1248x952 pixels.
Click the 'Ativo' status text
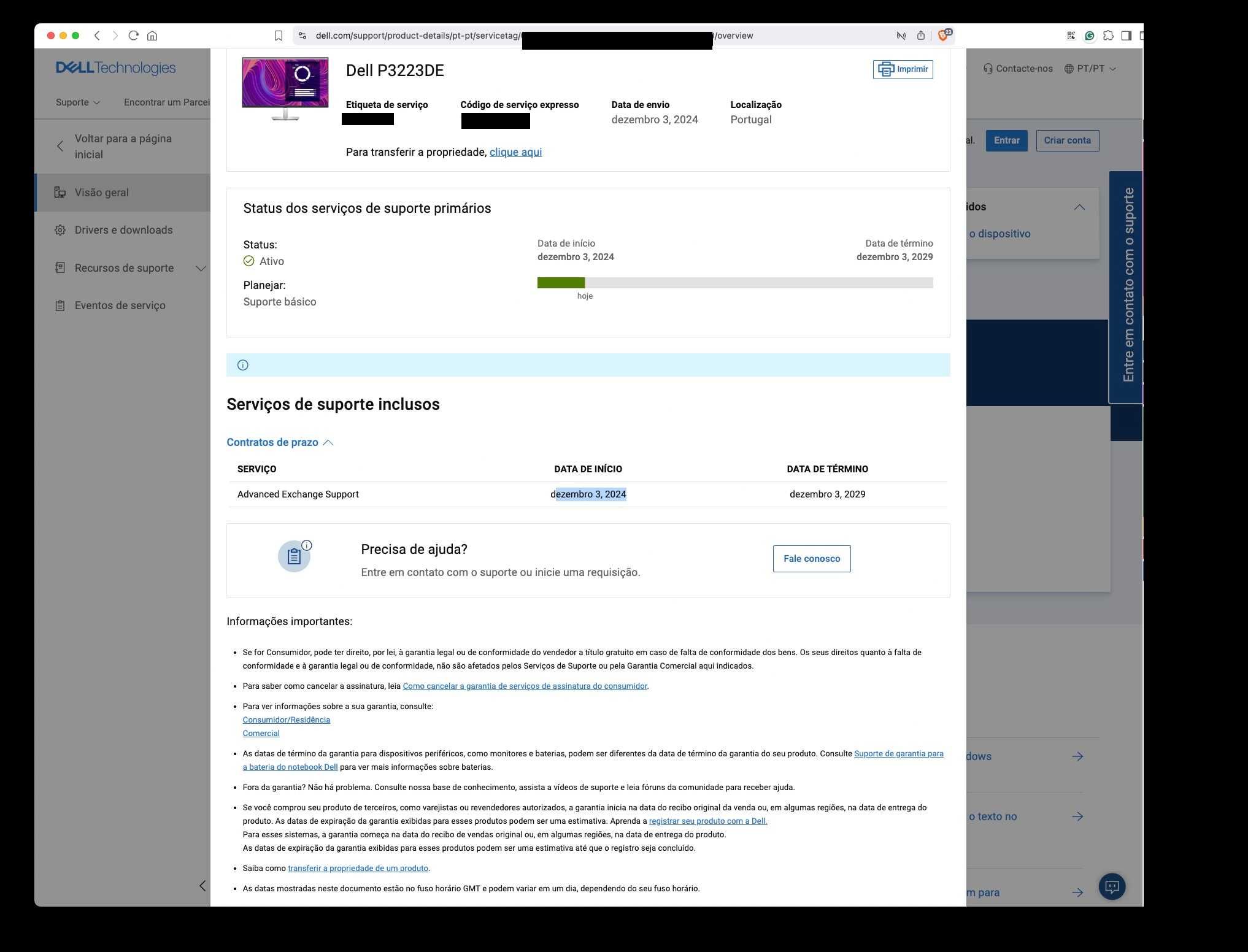pos(271,261)
